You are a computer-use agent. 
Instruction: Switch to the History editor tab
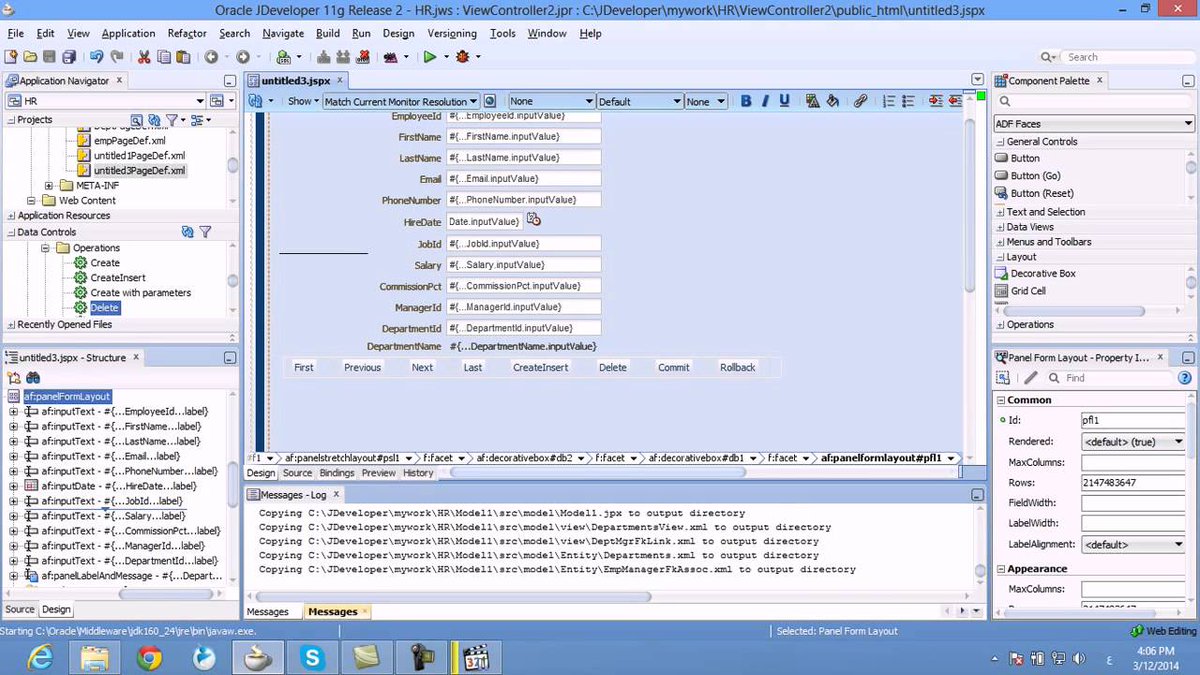pos(418,473)
